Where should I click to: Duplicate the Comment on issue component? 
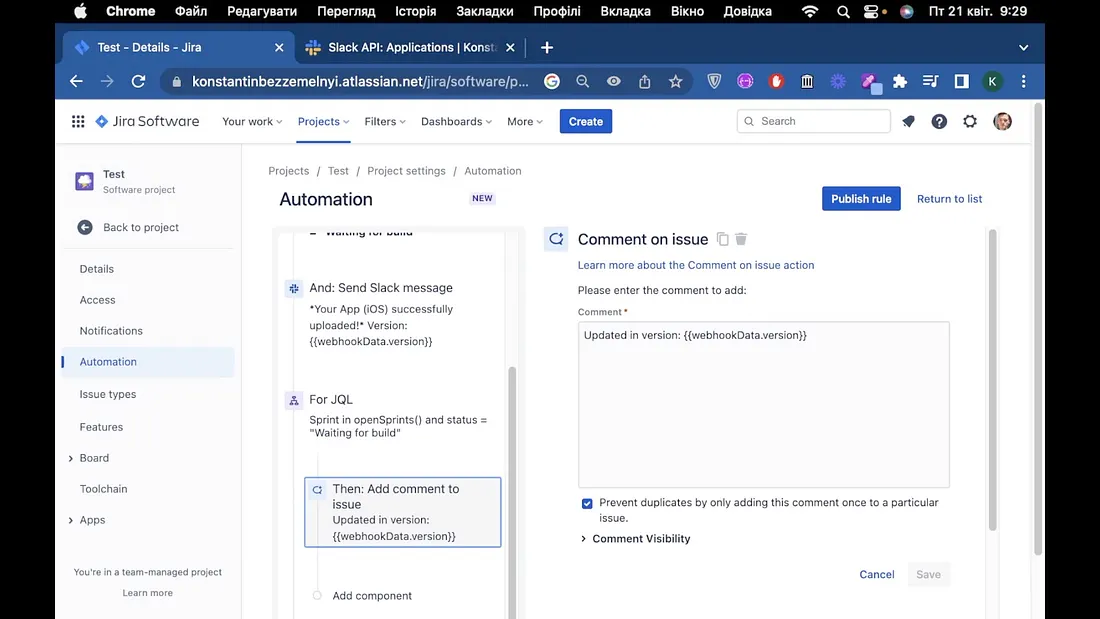[x=723, y=239]
